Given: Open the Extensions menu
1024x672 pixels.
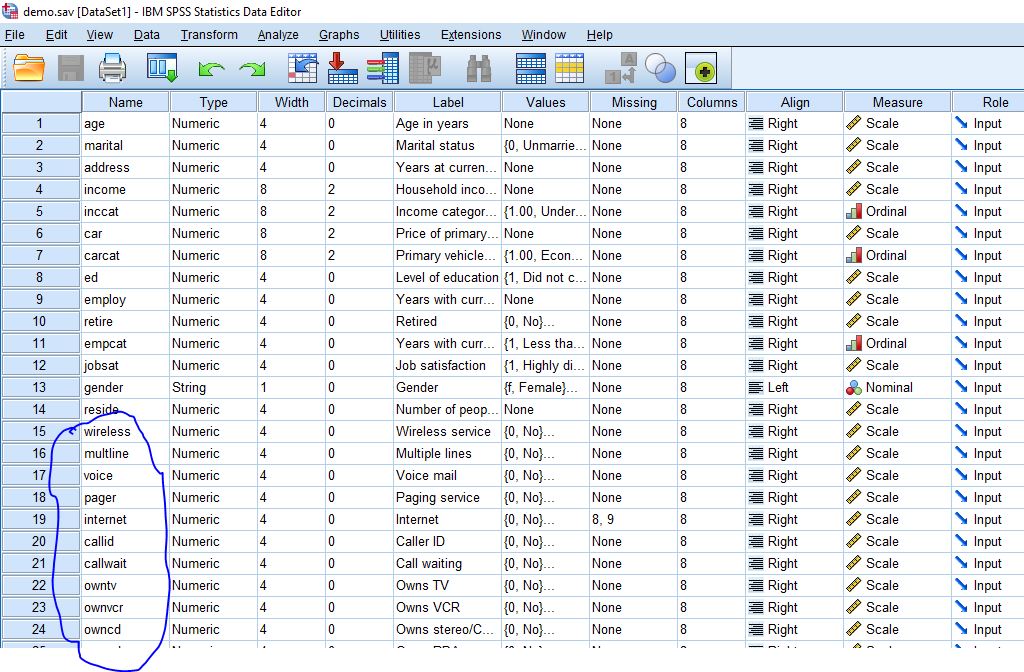Looking at the screenshot, I should [x=471, y=35].
